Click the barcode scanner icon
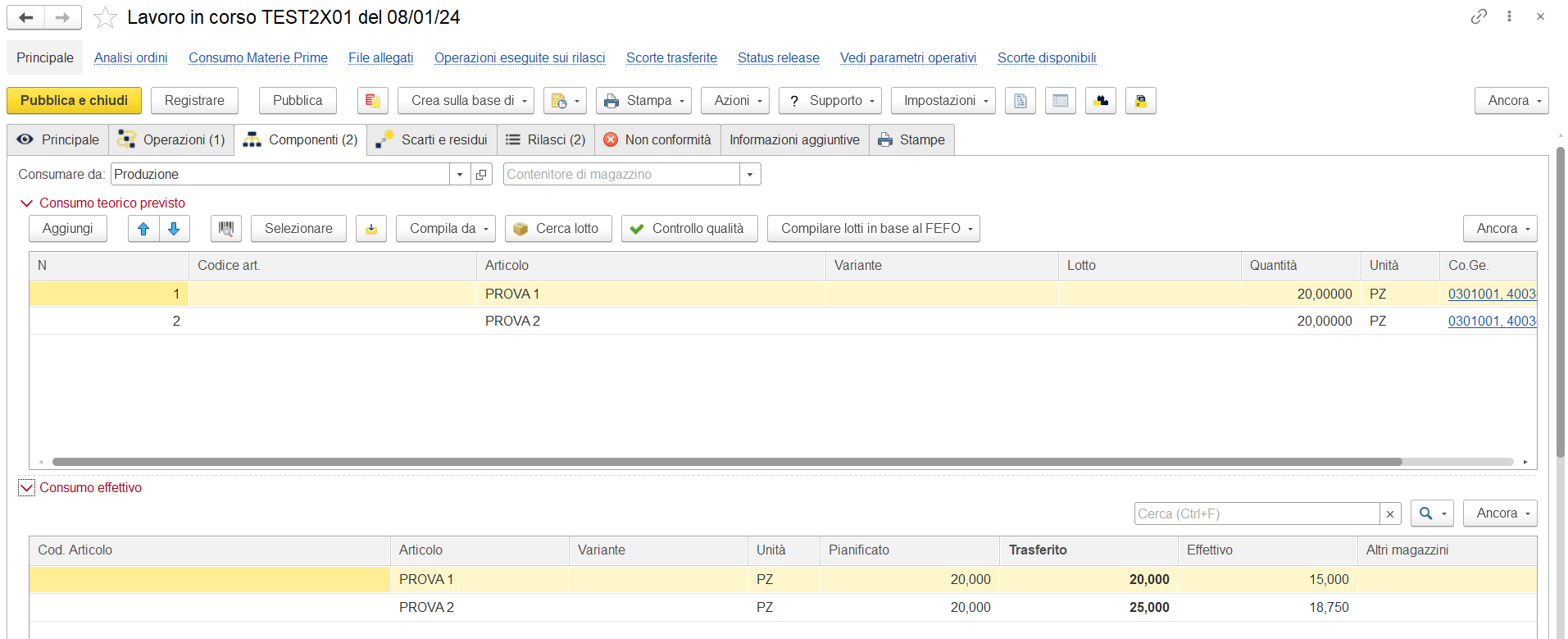Image resolution: width=1568 pixels, height=639 pixels. pos(226,229)
